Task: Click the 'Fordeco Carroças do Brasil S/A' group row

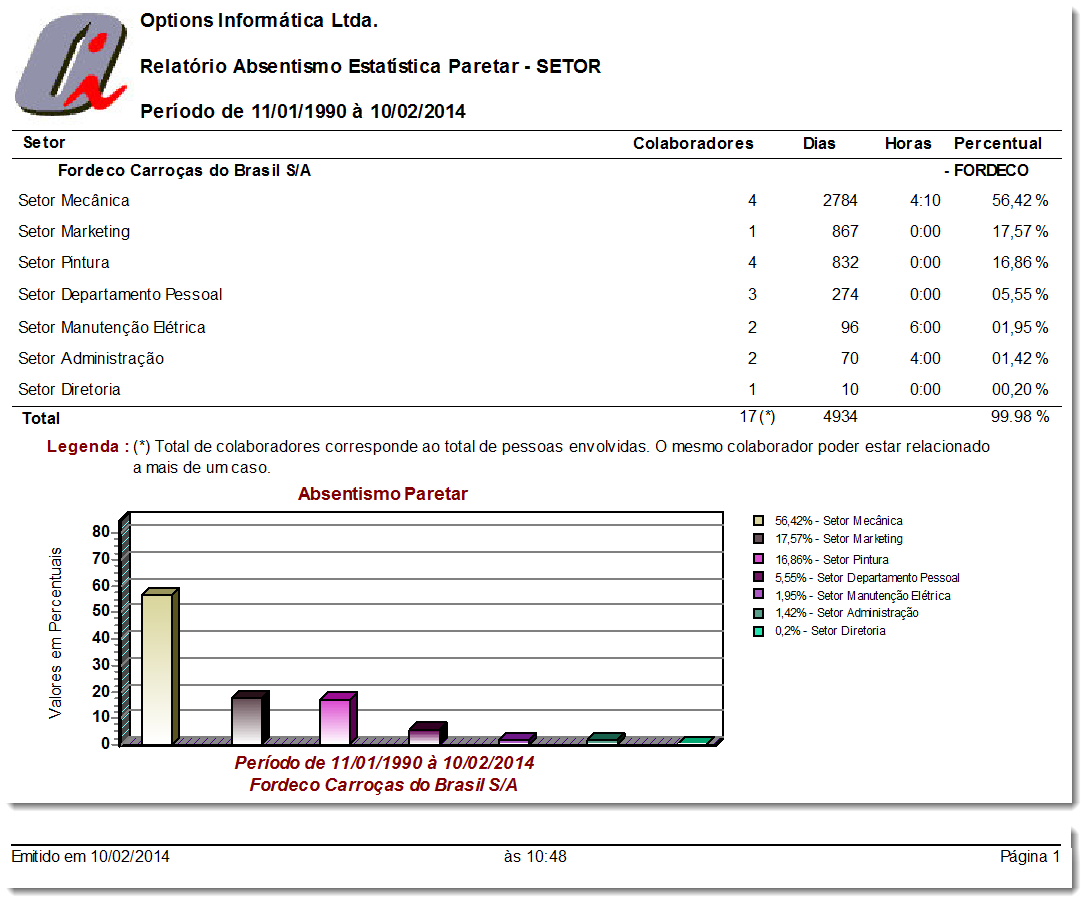Action: [x=184, y=170]
